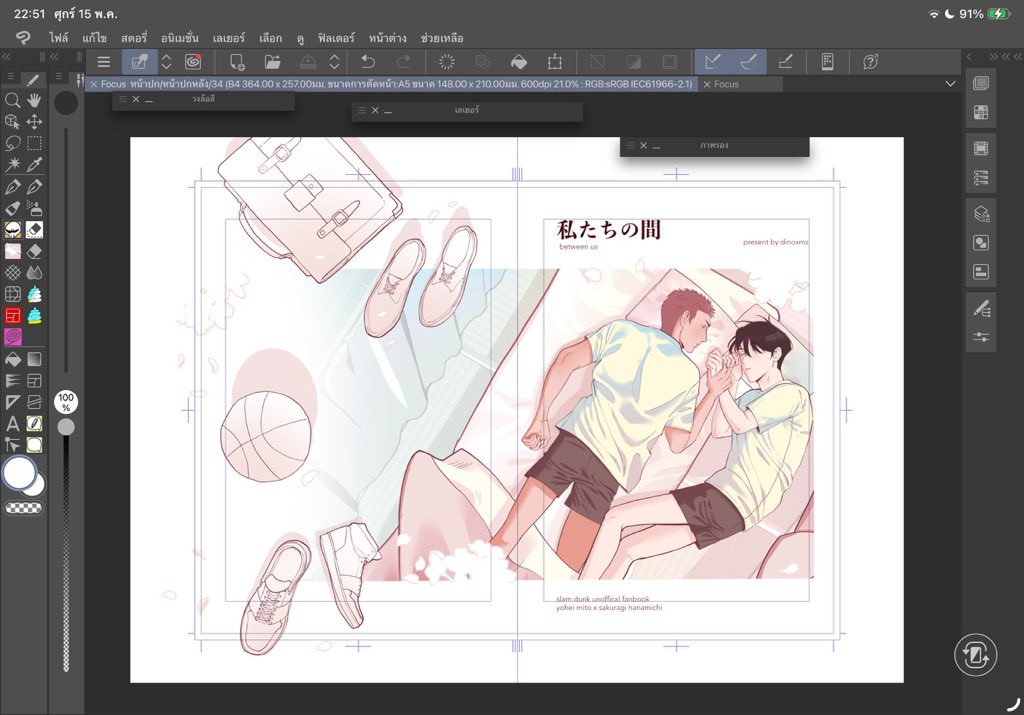The image size is (1024, 715).
Task: Open the stepper arrows beside pen-edit button
Action: pyautogui.click(x=167, y=62)
